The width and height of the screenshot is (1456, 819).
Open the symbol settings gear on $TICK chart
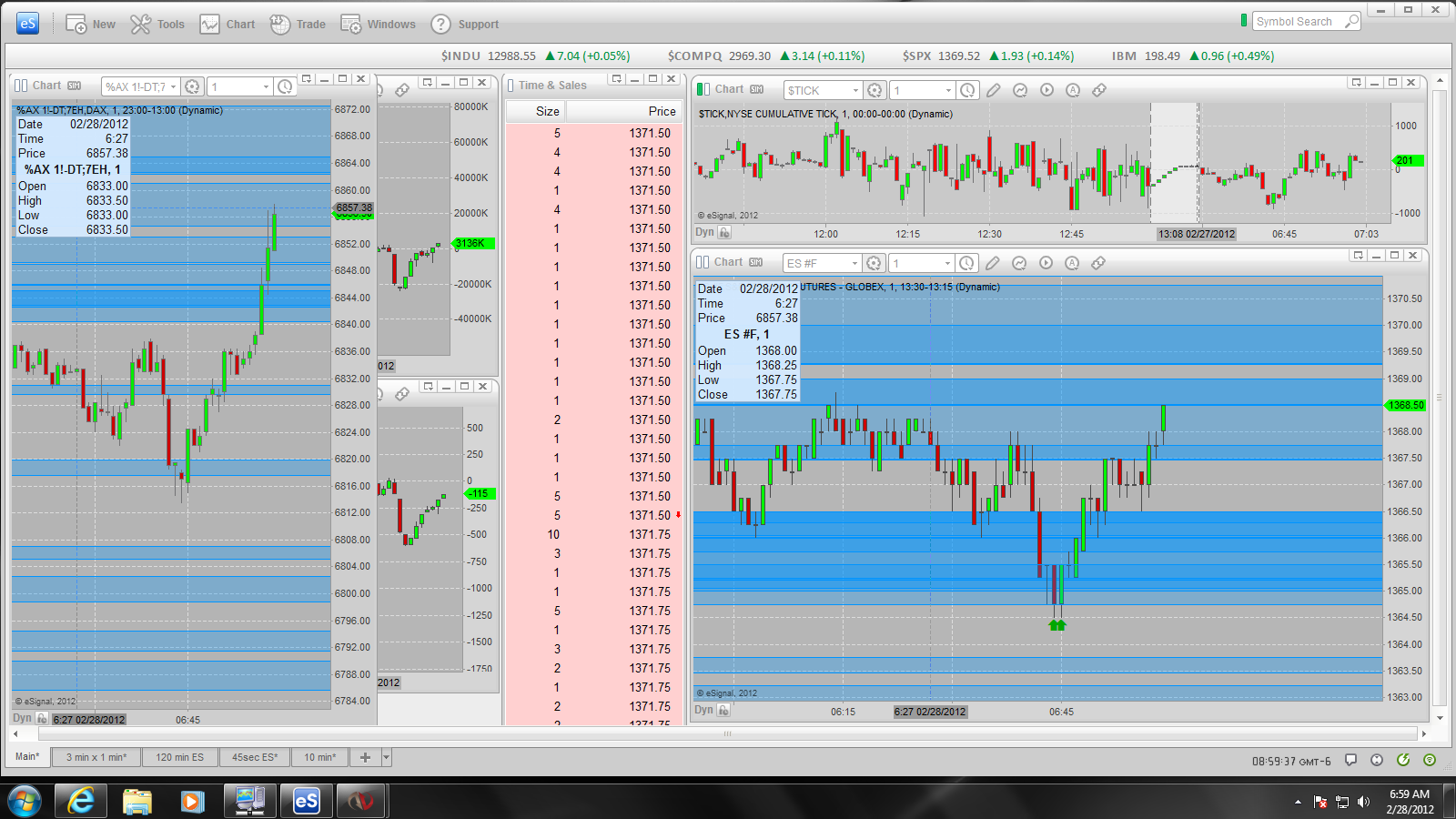[875, 90]
